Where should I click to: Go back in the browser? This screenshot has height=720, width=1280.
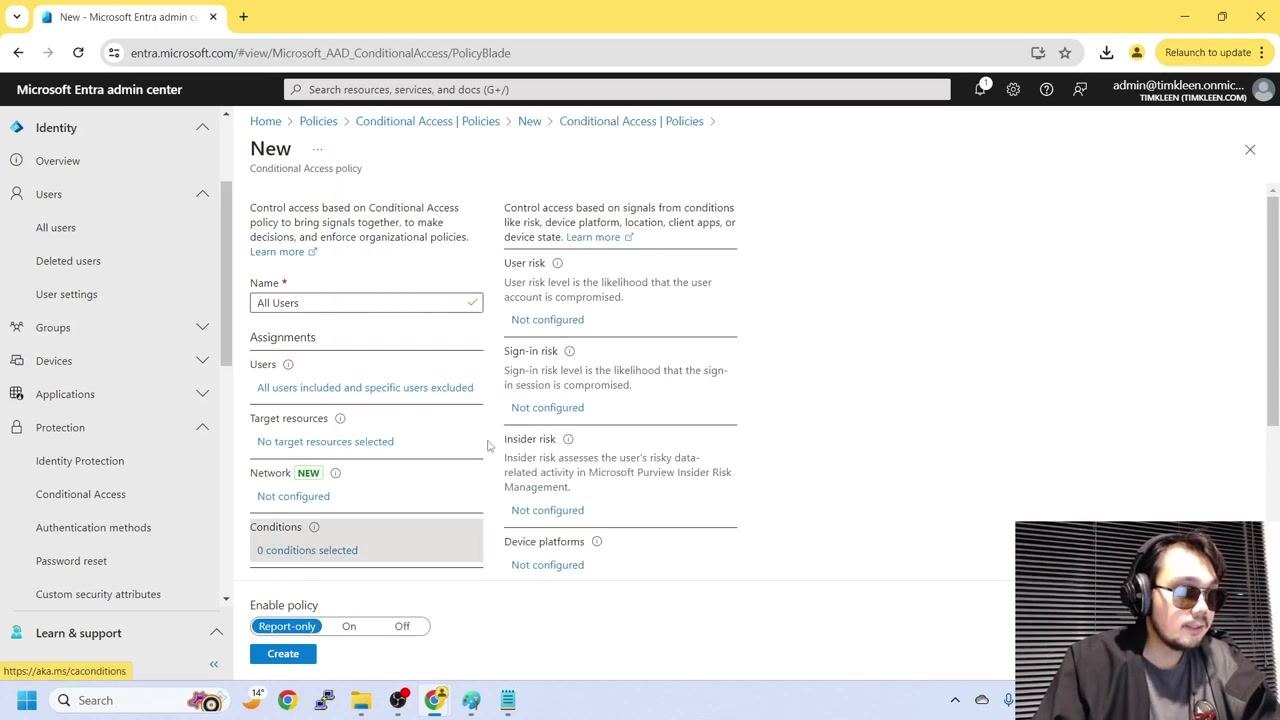tap(18, 52)
